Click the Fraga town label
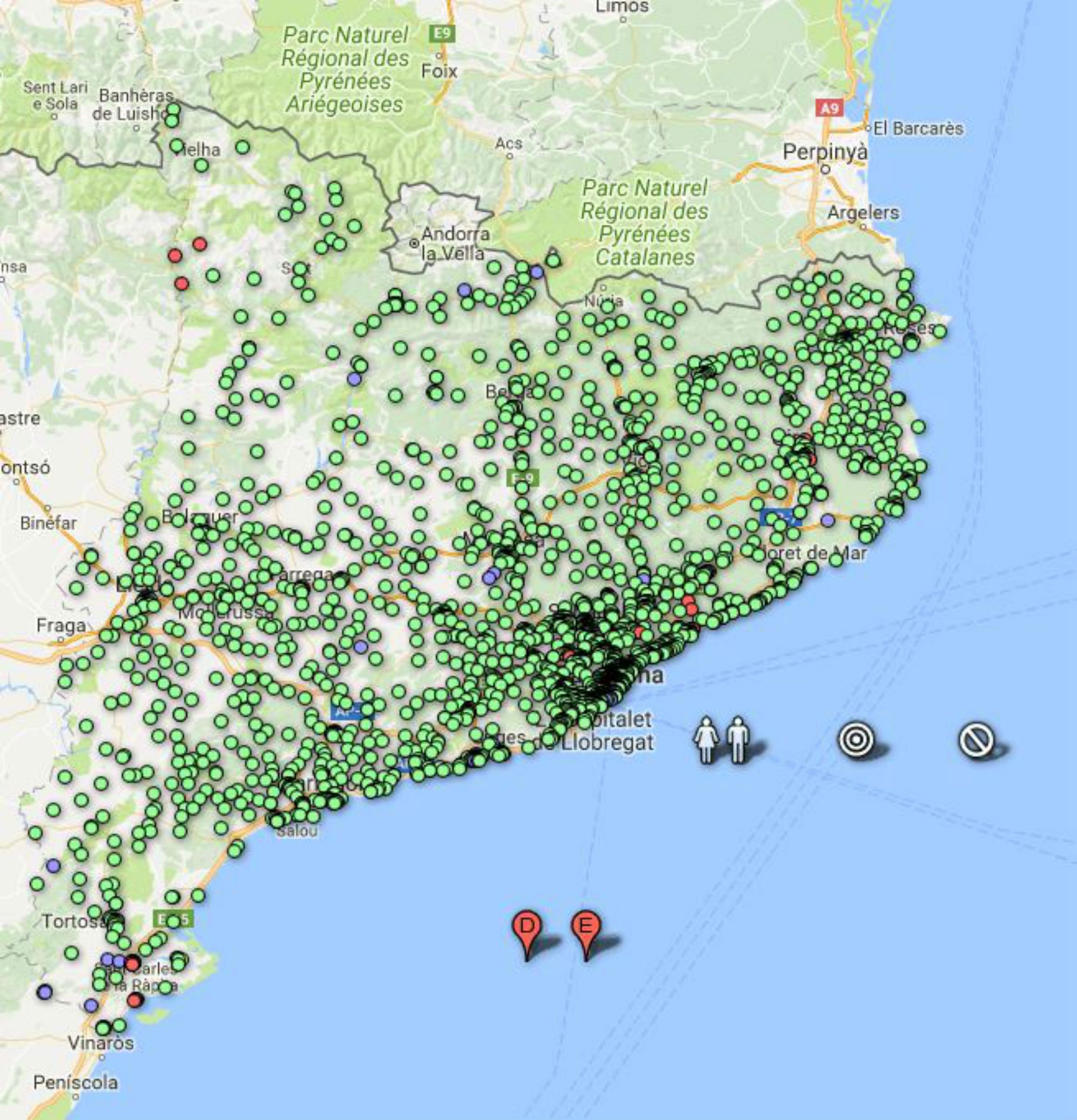 click(x=61, y=625)
